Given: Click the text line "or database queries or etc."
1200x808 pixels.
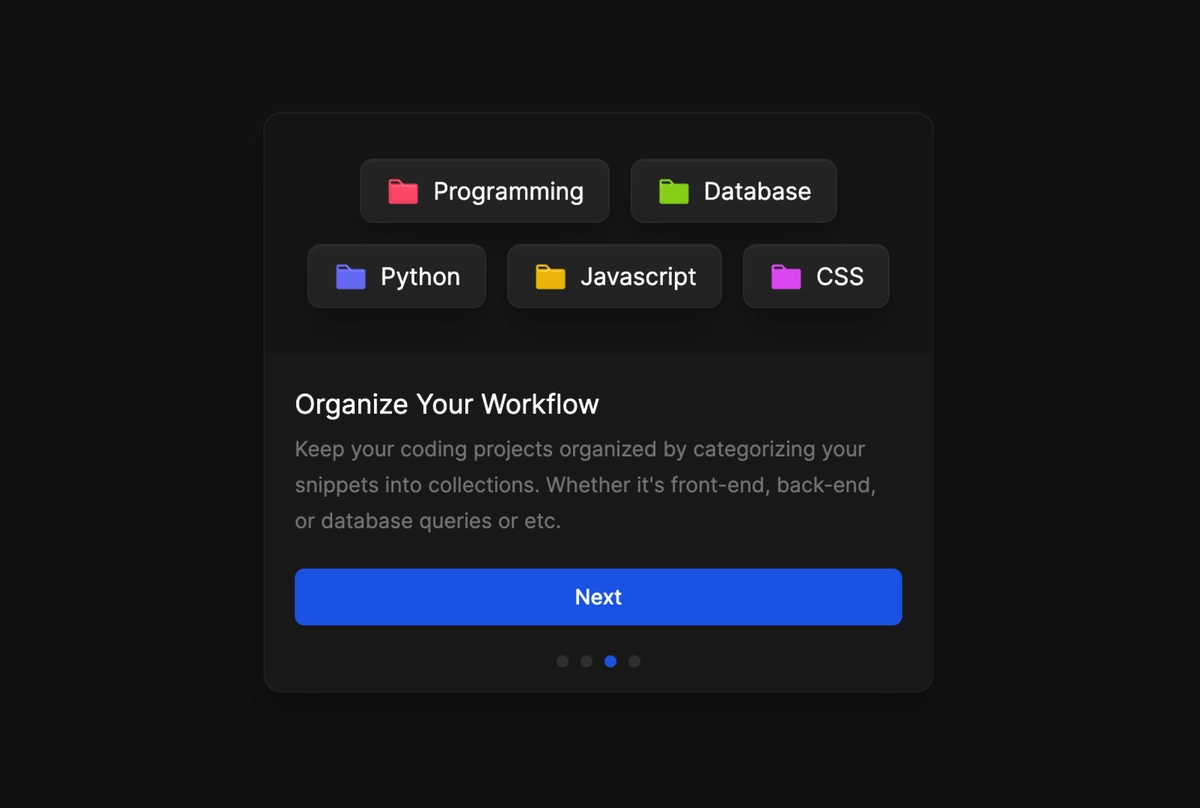Looking at the screenshot, I should [x=428, y=521].
